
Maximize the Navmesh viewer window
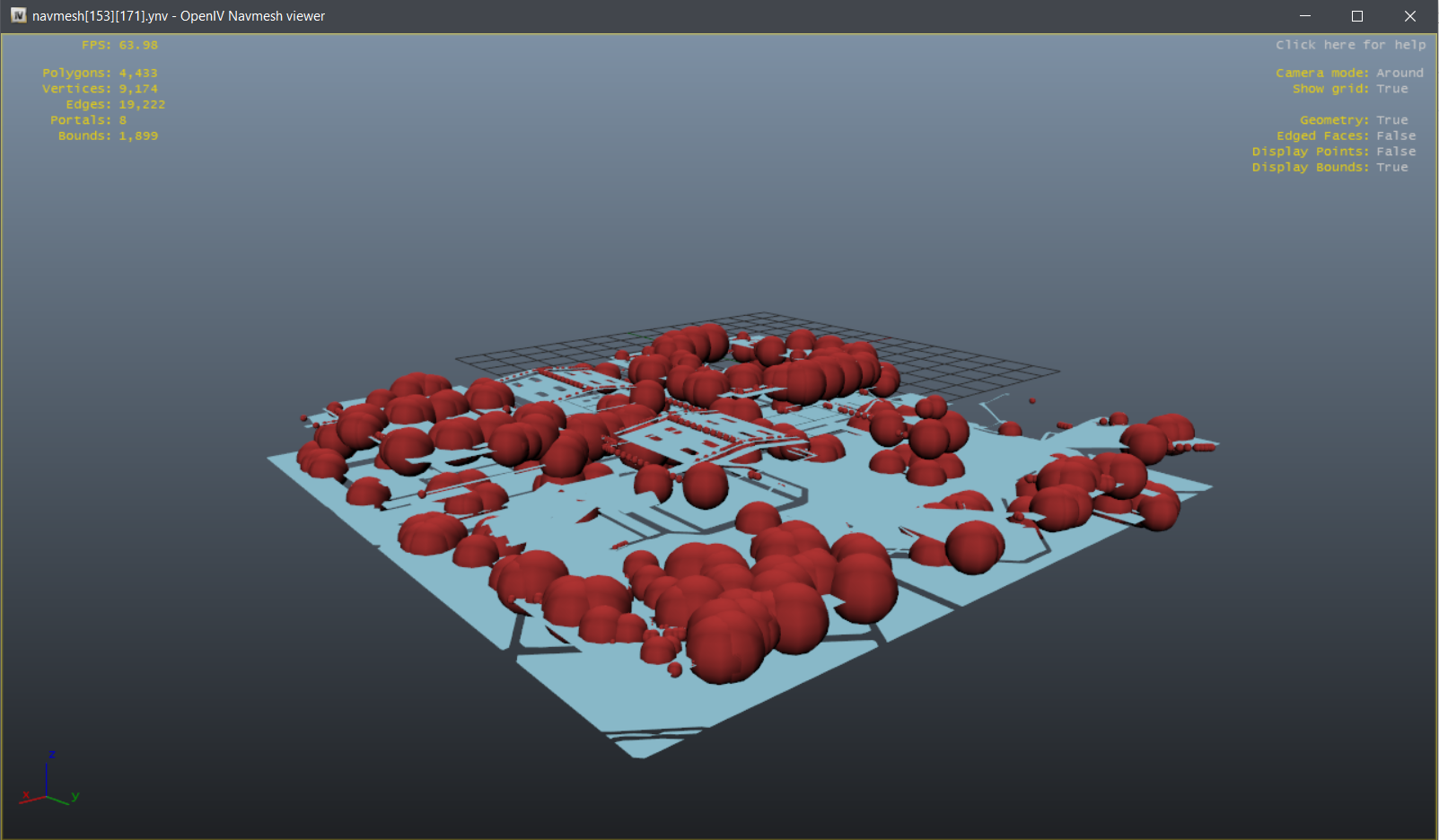tap(1357, 16)
